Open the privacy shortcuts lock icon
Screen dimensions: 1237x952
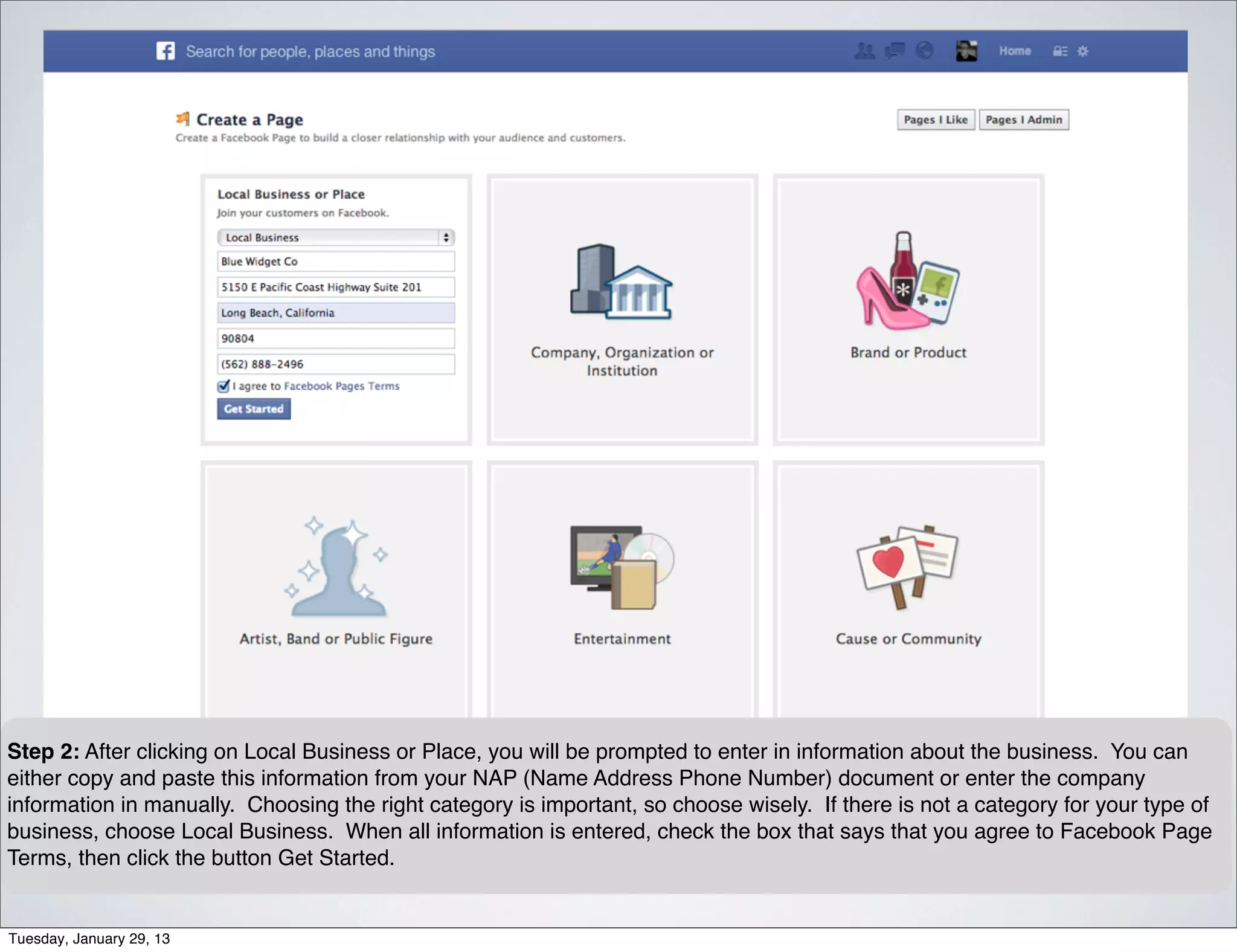click(1060, 51)
